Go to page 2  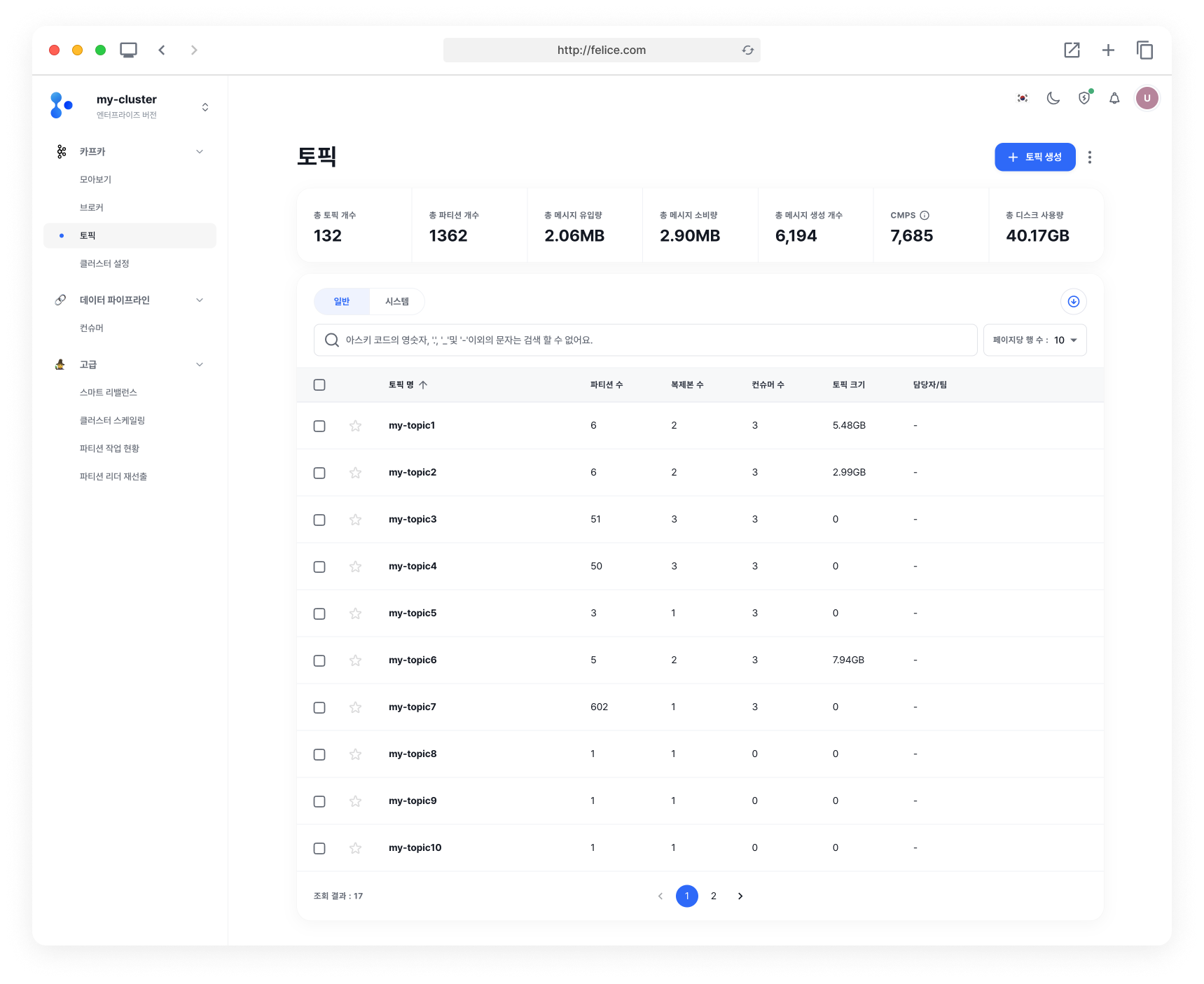tap(714, 896)
